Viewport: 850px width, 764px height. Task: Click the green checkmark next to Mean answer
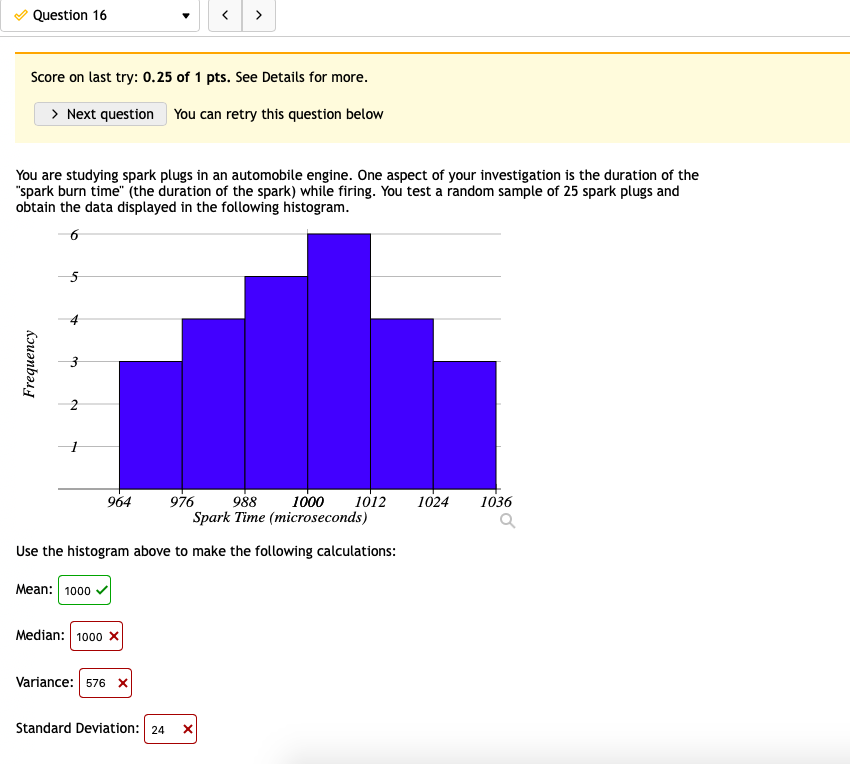[x=100, y=590]
